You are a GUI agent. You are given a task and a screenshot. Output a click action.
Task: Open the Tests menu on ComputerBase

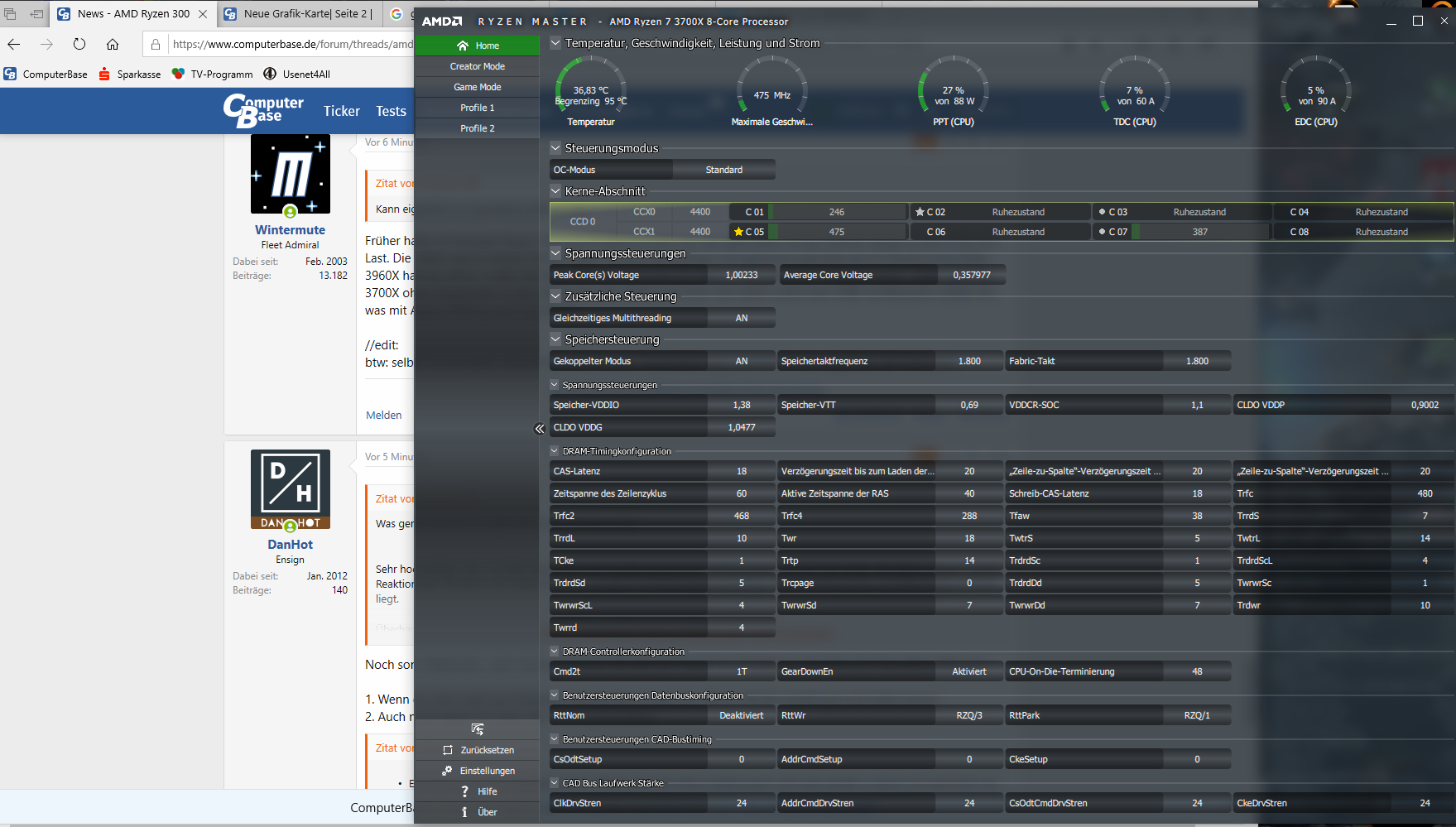[391, 111]
